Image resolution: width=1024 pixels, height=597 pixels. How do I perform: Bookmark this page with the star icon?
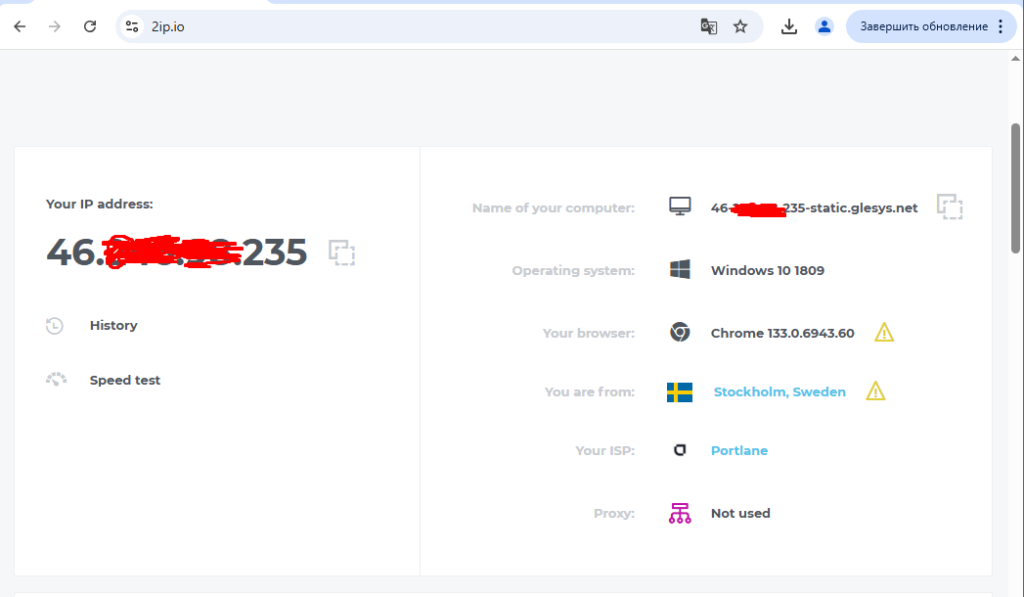740,27
